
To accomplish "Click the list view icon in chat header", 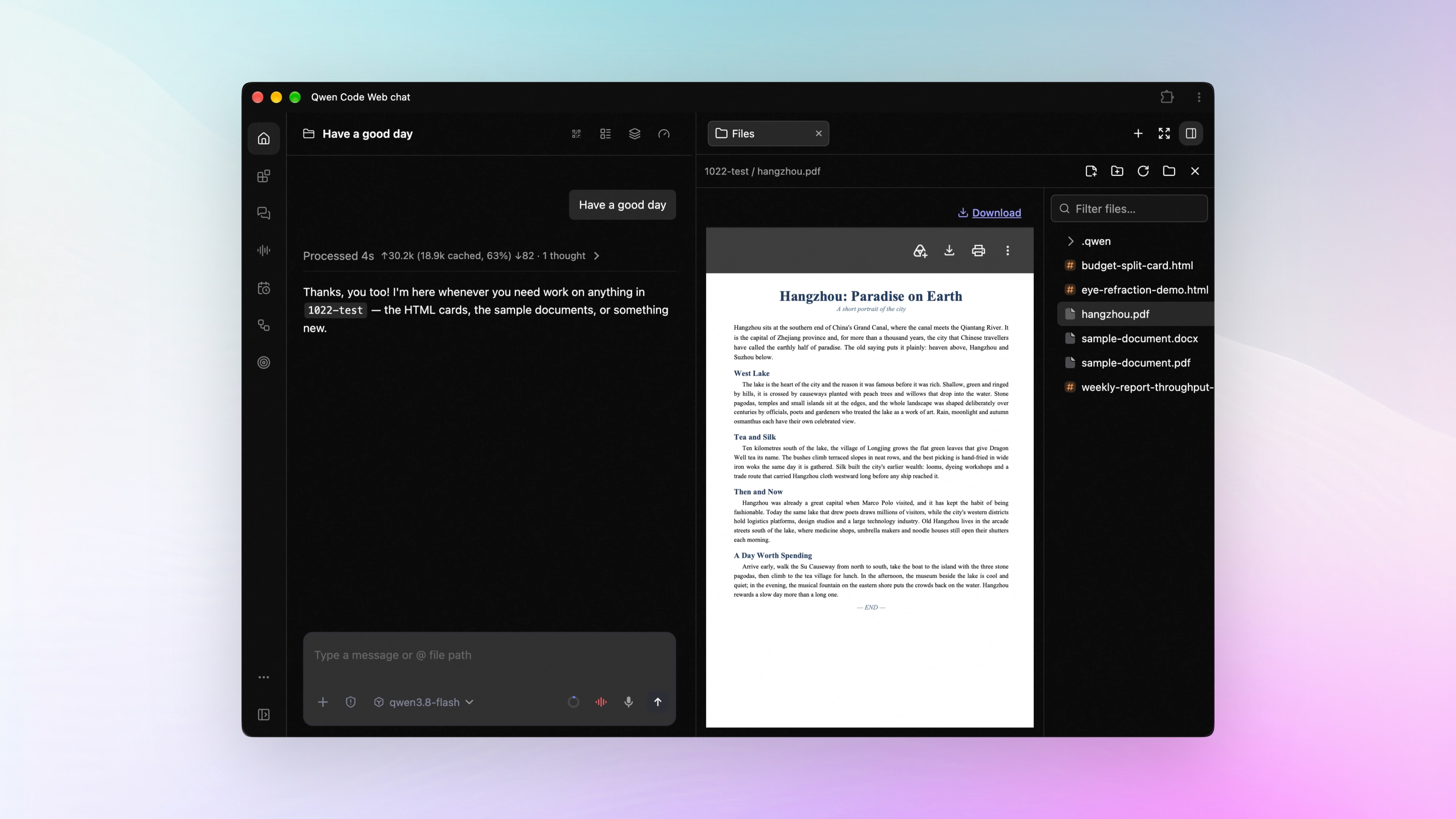I will pos(605,134).
